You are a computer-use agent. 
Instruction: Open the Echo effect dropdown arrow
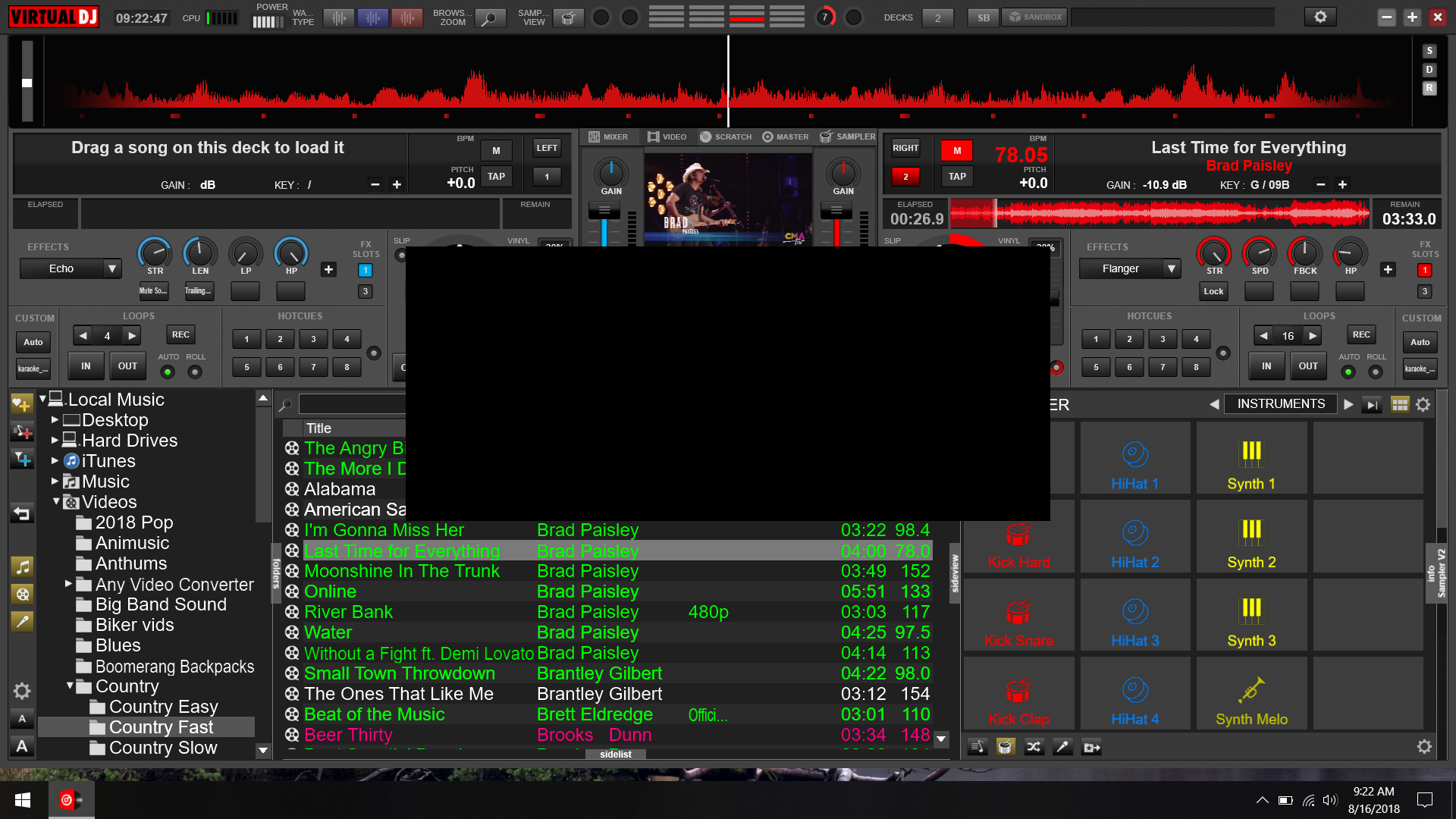tap(112, 268)
